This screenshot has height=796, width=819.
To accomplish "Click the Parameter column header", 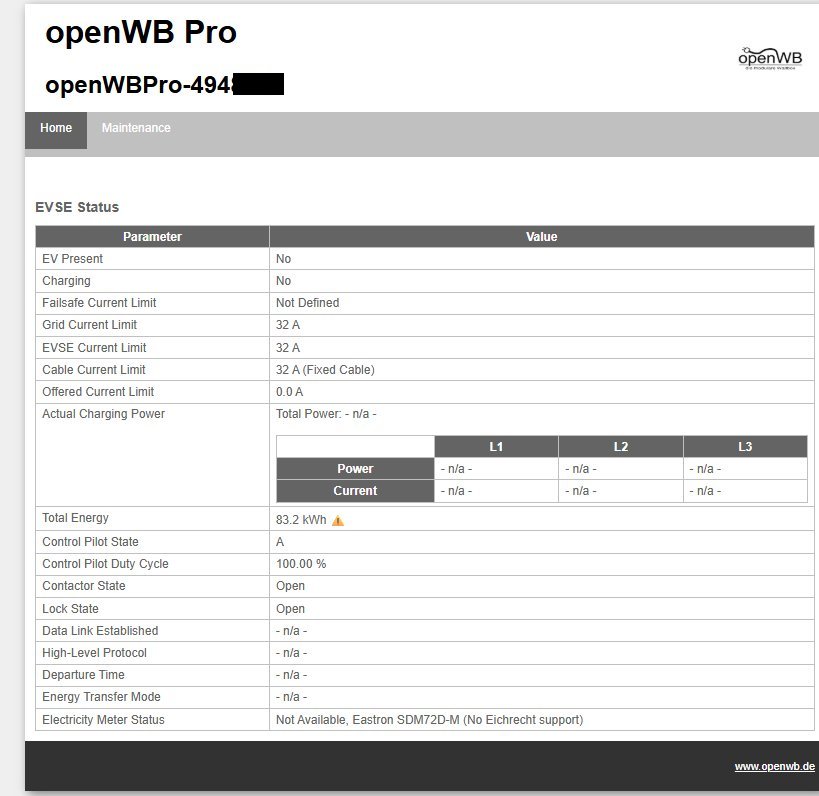I will click(152, 237).
